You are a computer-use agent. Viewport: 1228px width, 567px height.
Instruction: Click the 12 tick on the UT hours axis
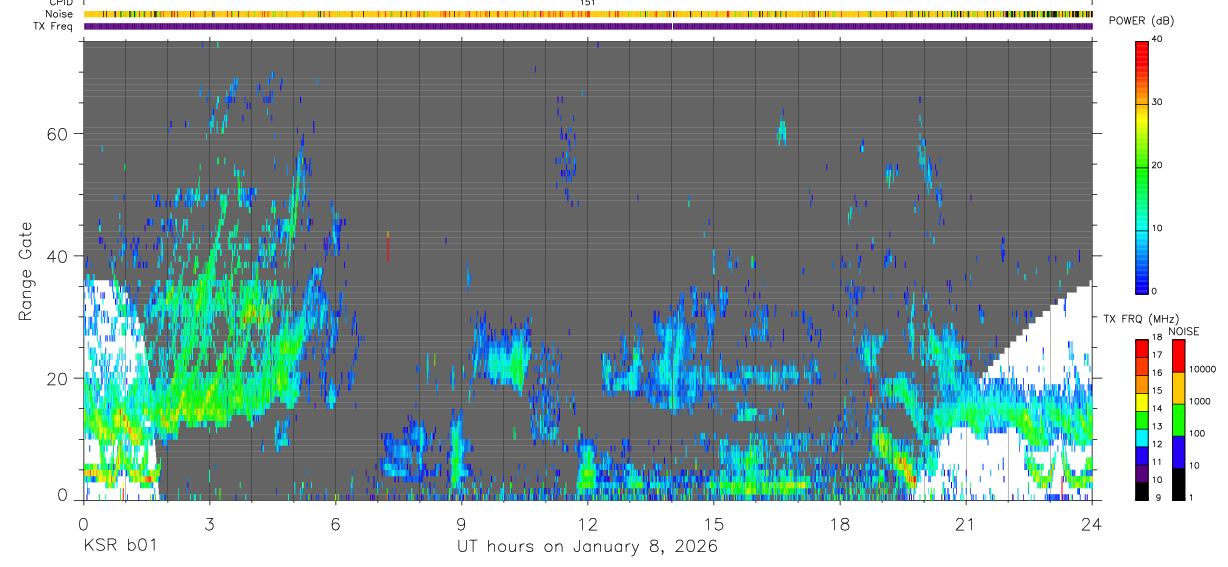click(588, 523)
